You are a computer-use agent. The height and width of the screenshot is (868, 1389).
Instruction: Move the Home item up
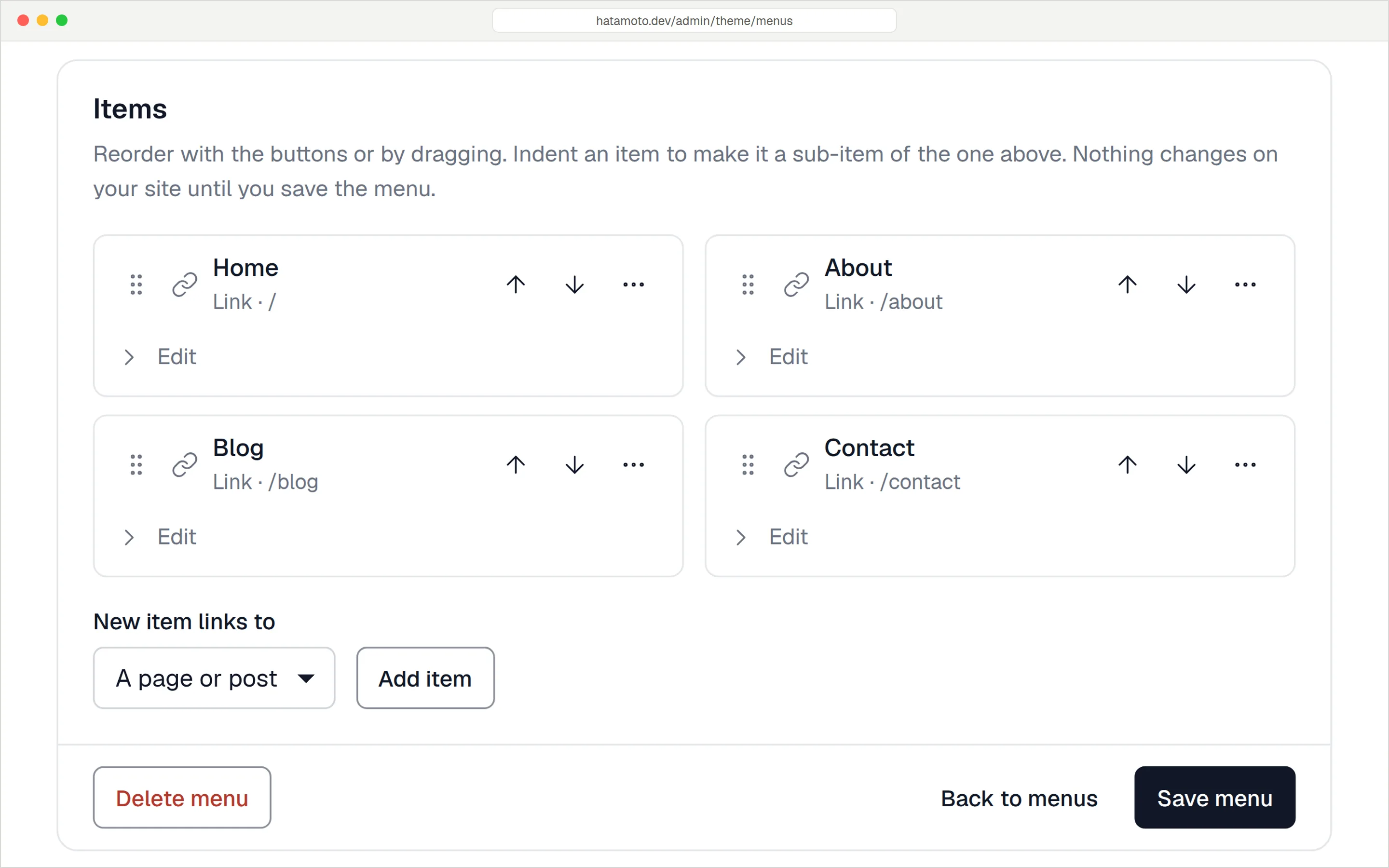pyautogui.click(x=516, y=285)
